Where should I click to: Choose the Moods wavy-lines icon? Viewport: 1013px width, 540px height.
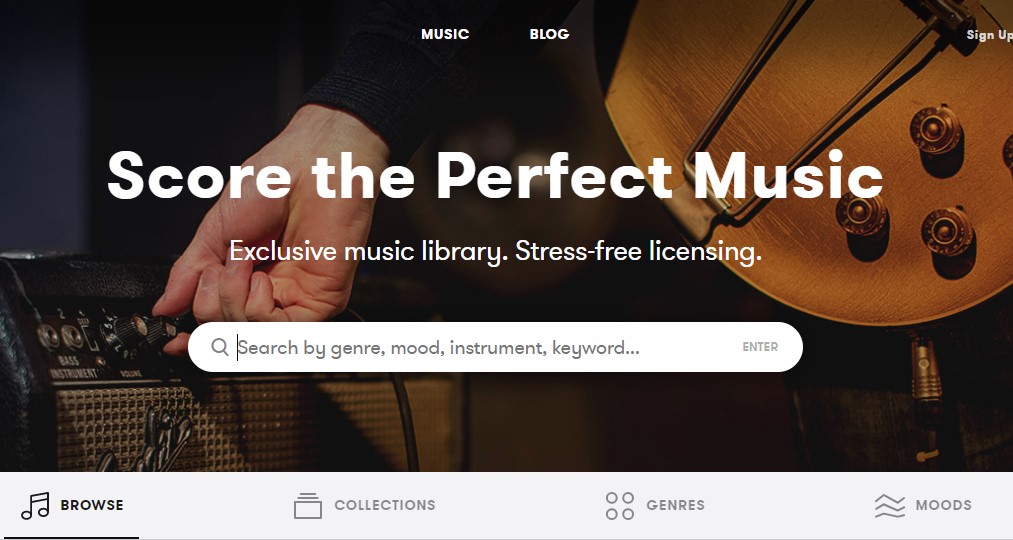890,506
